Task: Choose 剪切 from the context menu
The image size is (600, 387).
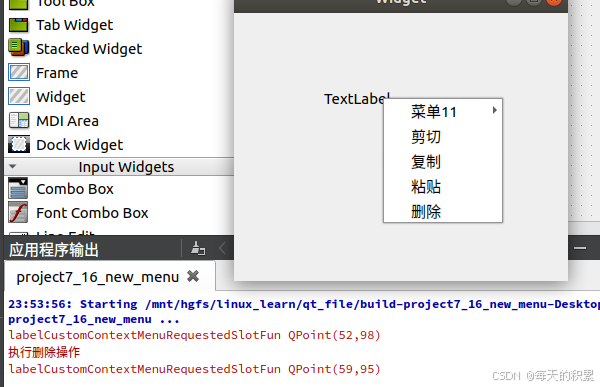Action: pos(443,137)
